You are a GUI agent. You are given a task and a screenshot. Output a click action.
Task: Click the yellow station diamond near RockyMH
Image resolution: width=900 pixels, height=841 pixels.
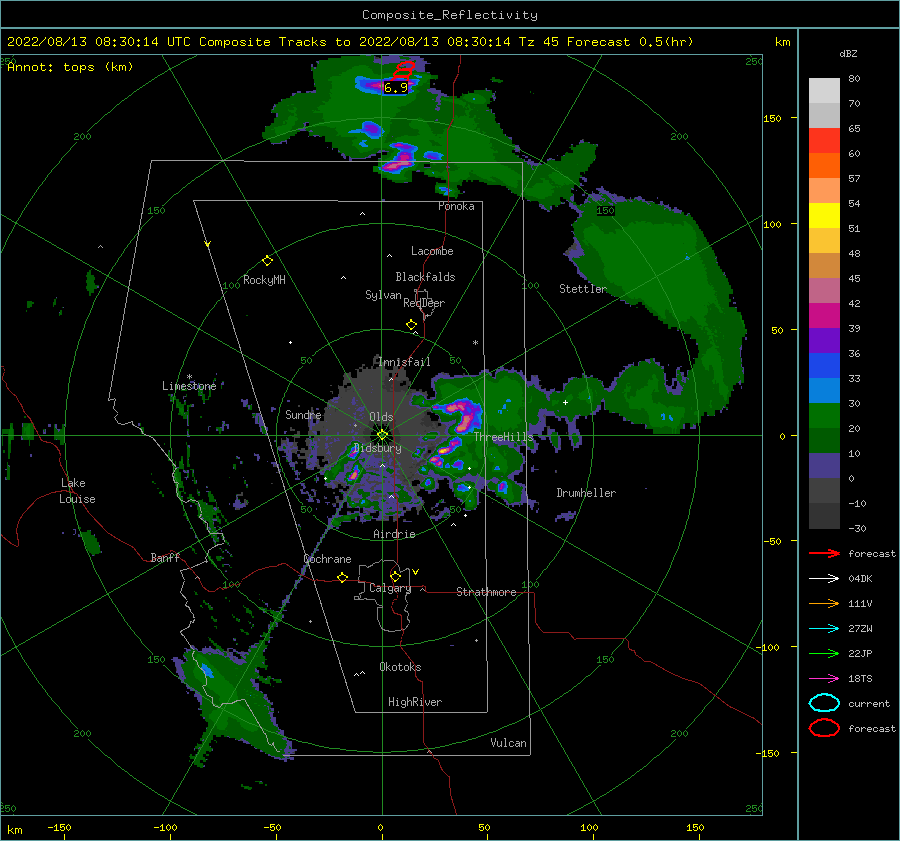click(267, 261)
